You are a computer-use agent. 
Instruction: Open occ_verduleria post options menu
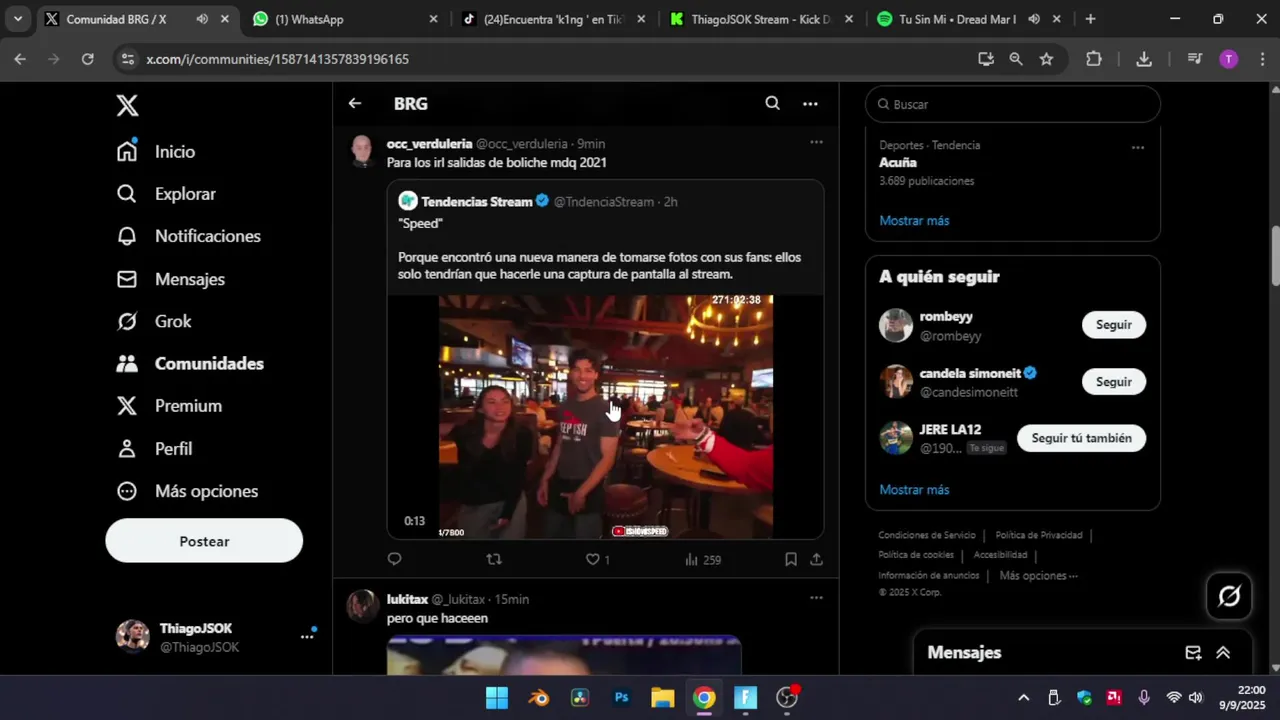[816, 143]
